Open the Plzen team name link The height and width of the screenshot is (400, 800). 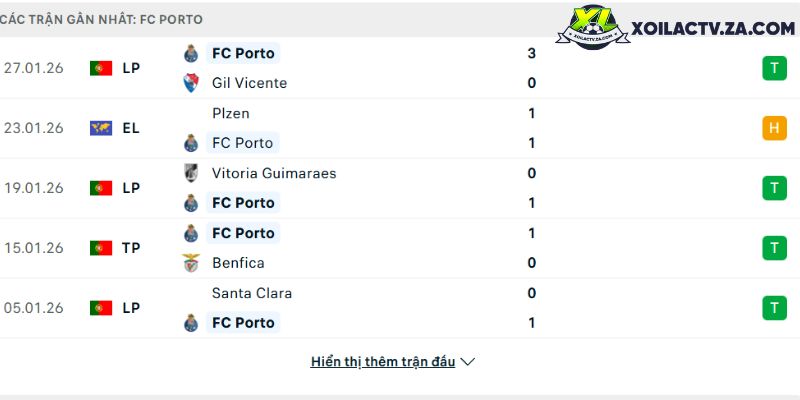231,113
